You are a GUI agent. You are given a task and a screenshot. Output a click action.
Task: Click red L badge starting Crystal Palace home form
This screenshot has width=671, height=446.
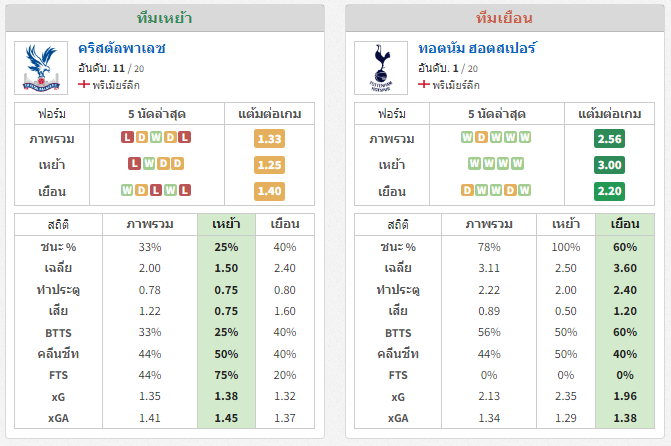134,164
